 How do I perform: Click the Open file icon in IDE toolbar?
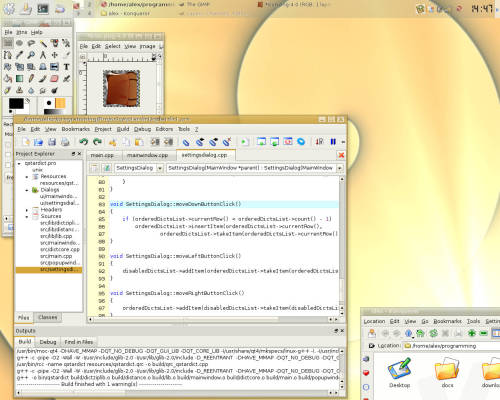tap(38, 142)
